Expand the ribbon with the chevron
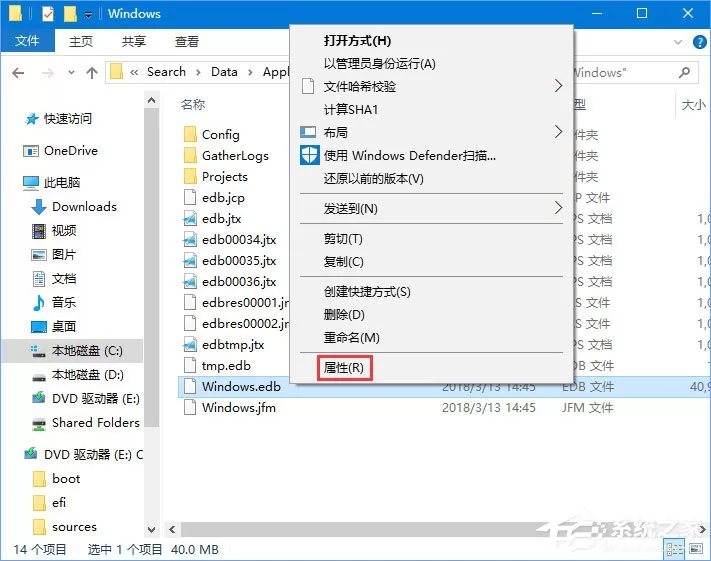Screen dimensions: 711x561 click(x=678, y=42)
